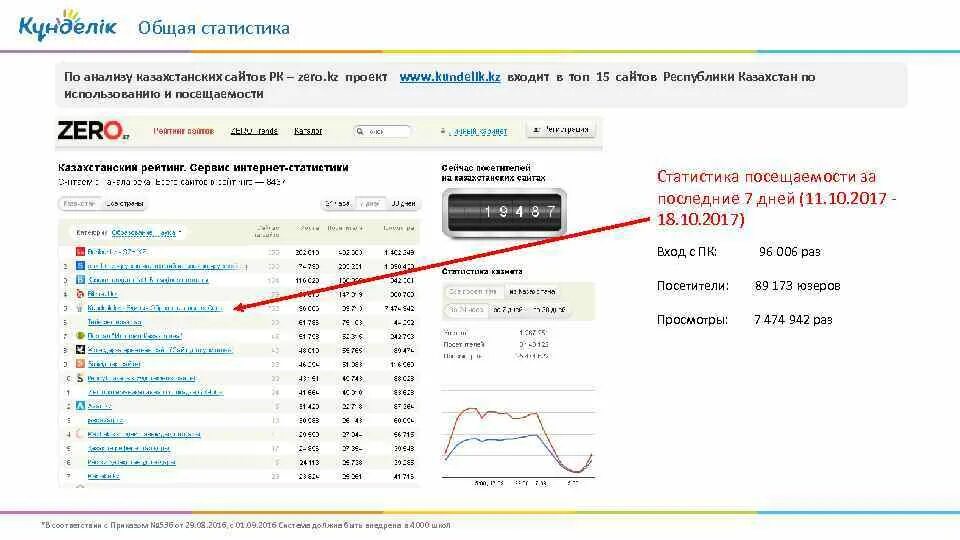Click the black favicon in rating row 8
The width and height of the screenshot is (960, 540).
click(80, 350)
